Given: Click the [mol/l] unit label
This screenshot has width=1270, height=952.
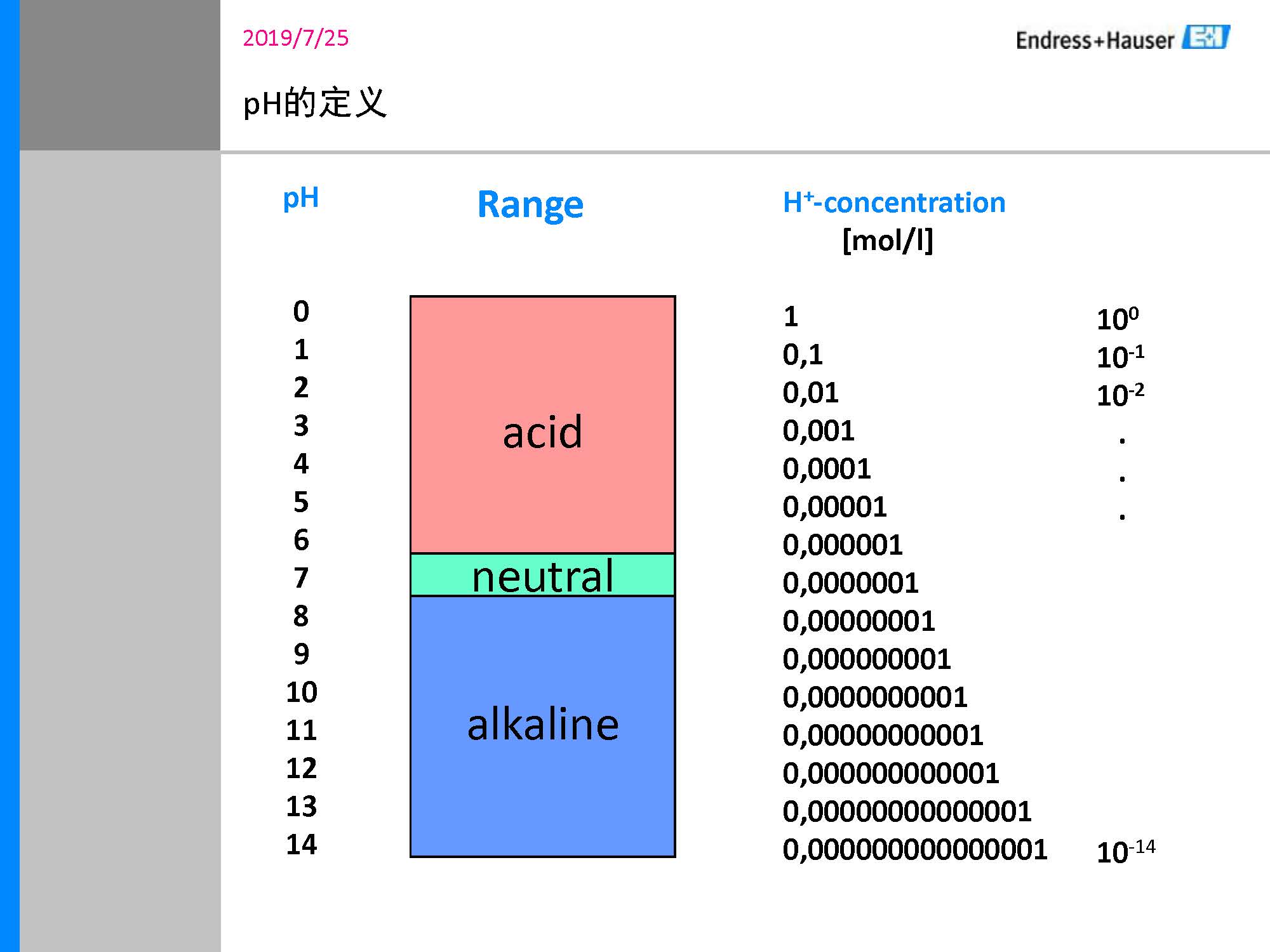Looking at the screenshot, I should tap(888, 241).
